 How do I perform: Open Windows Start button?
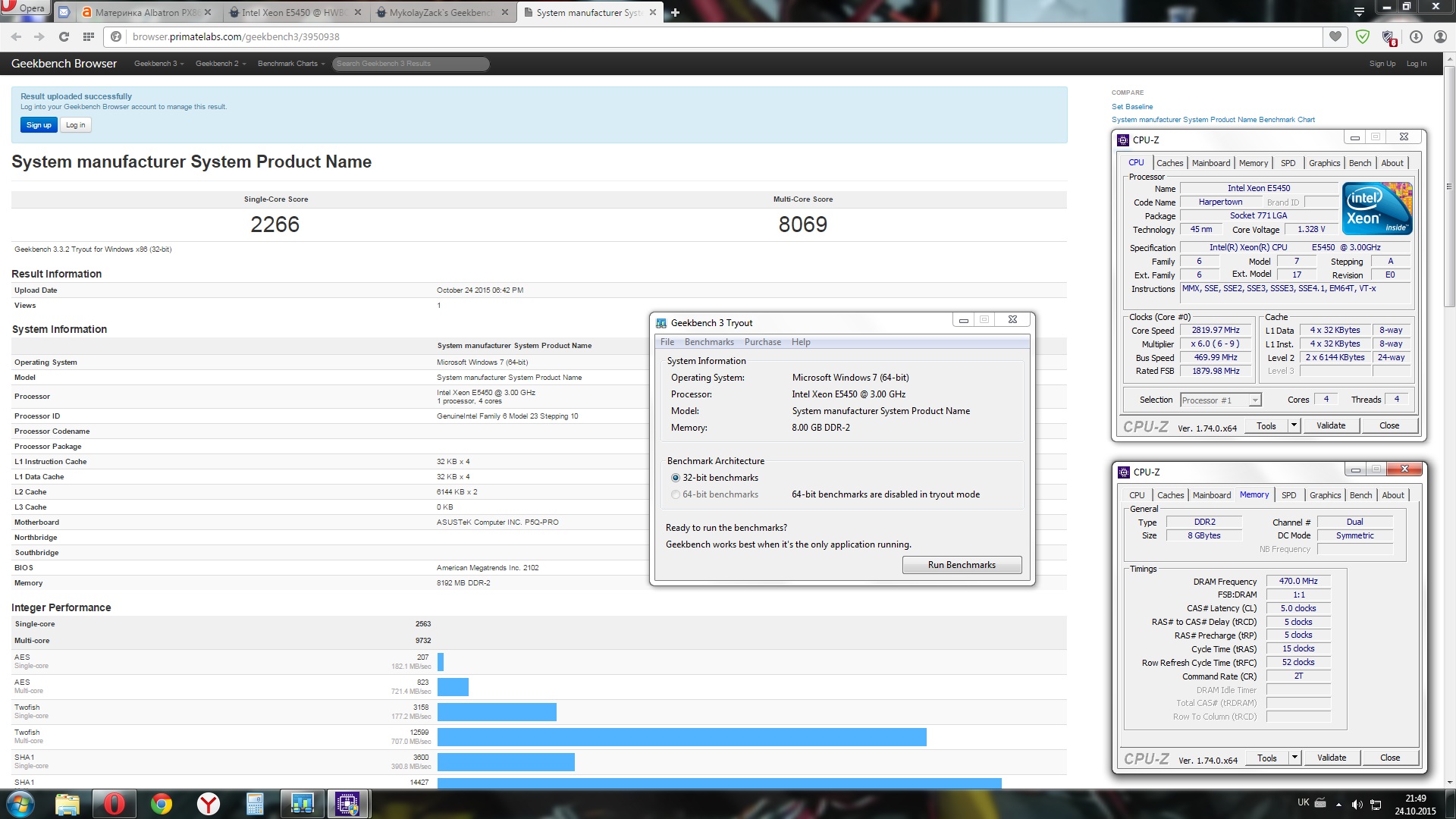[20, 804]
